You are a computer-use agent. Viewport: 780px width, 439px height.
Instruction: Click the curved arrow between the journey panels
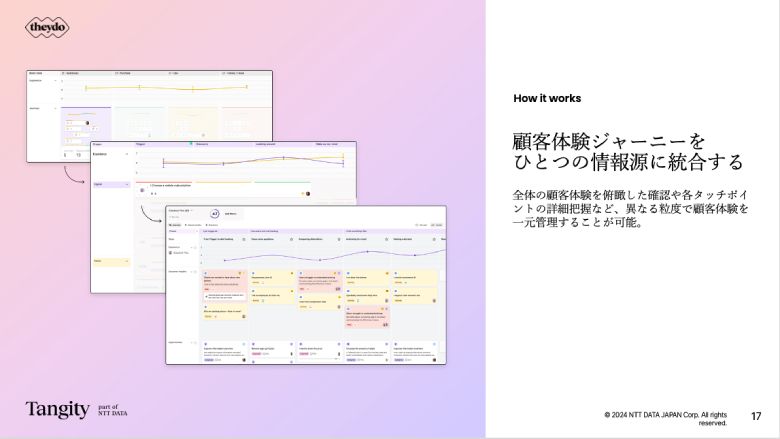coord(74,175)
